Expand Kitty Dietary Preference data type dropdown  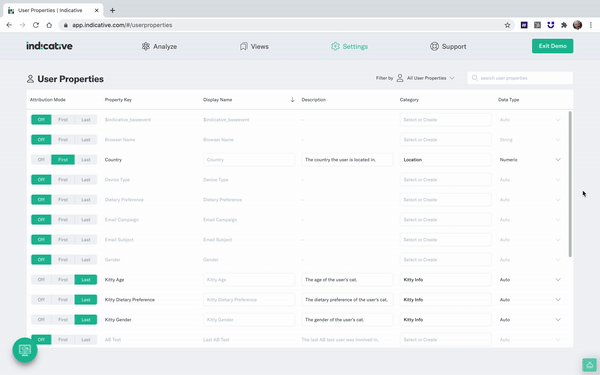pyautogui.click(x=558, y=300)
